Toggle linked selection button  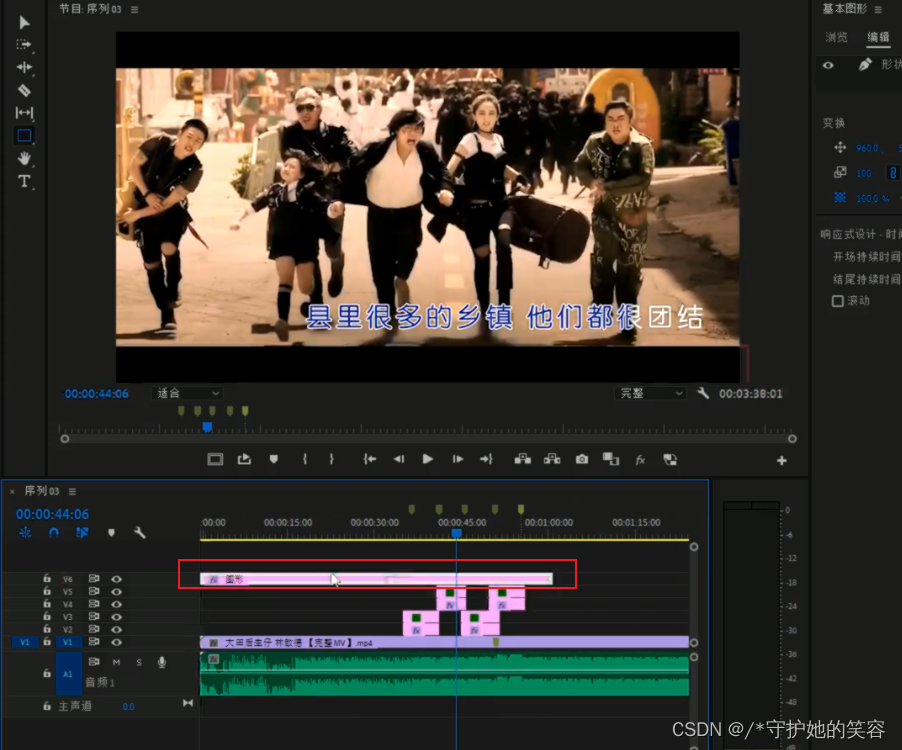pyautogui.click(x=82, y=533)
